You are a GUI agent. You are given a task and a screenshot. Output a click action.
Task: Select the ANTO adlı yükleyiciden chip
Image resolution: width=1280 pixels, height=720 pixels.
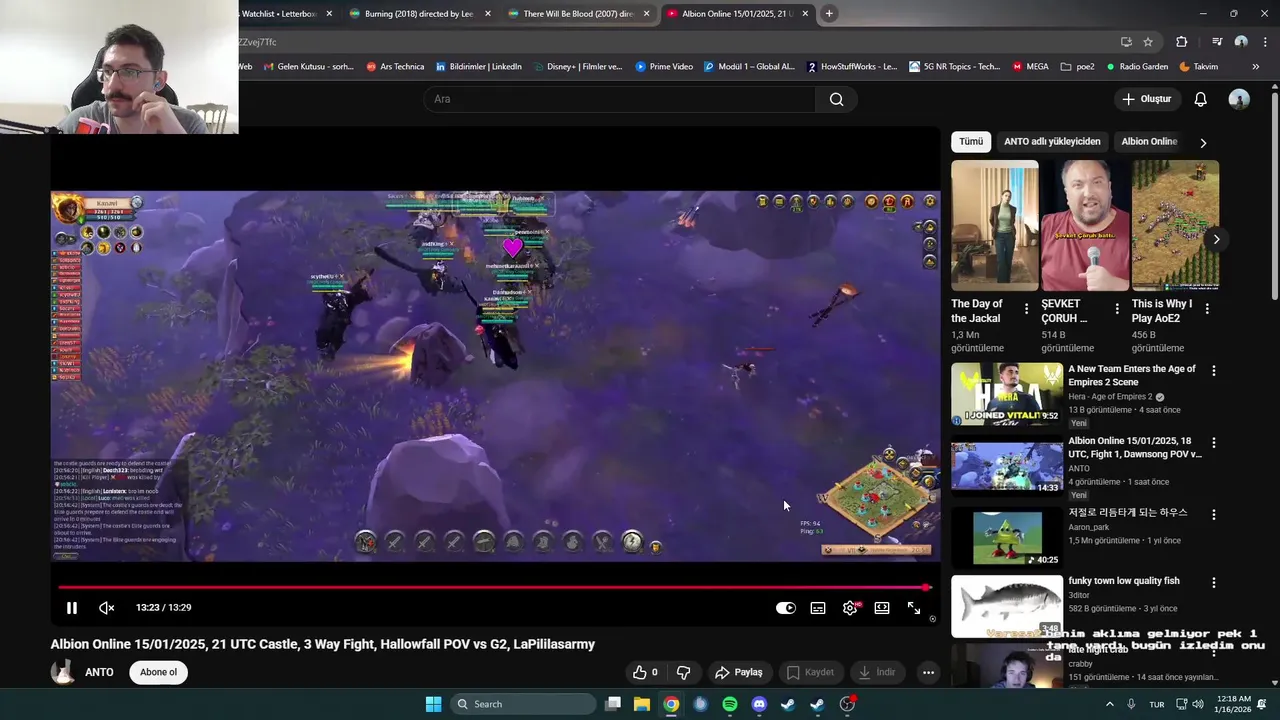(x=1052, y=141)
